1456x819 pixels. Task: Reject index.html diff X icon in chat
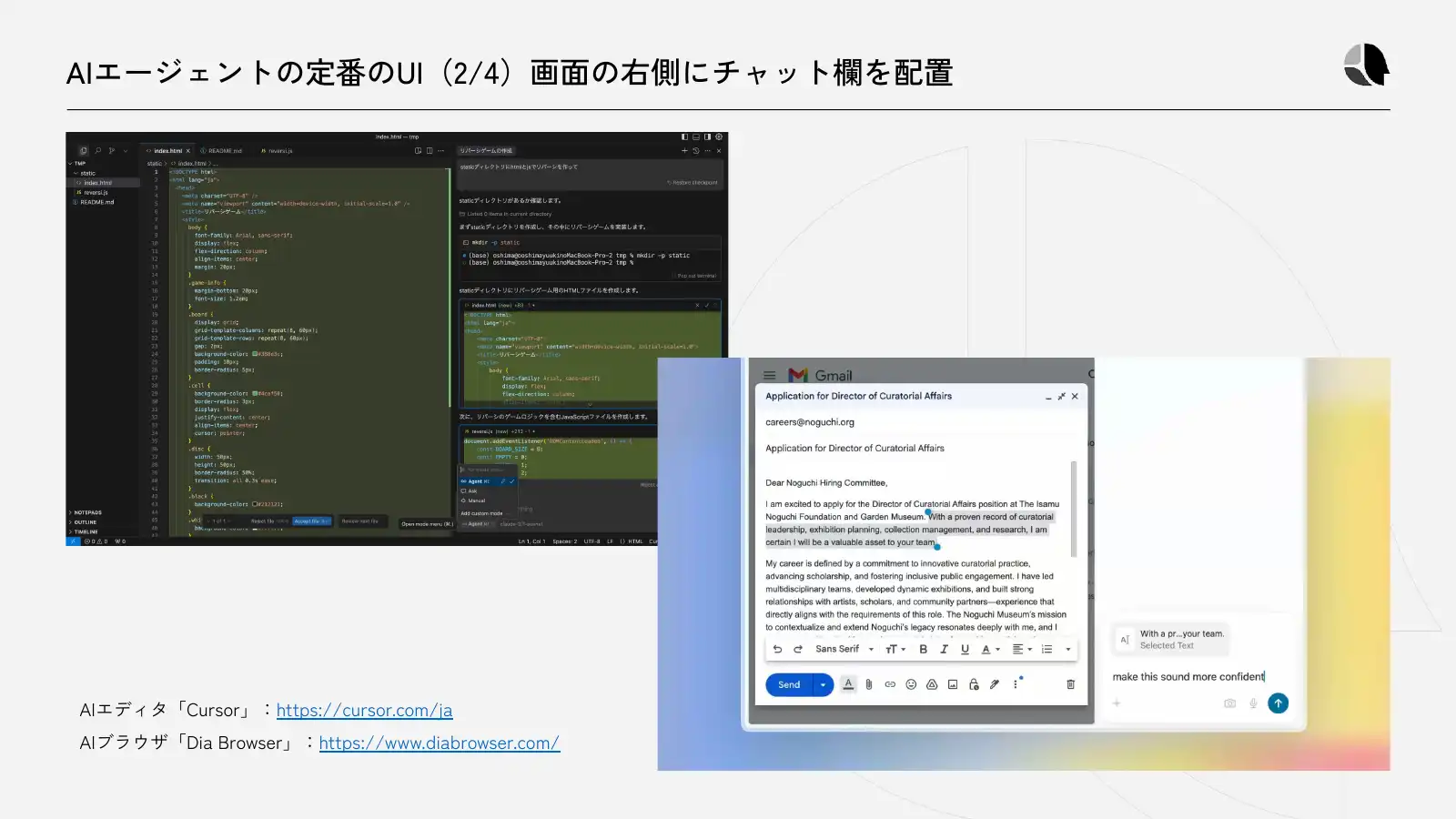(697, 306)
